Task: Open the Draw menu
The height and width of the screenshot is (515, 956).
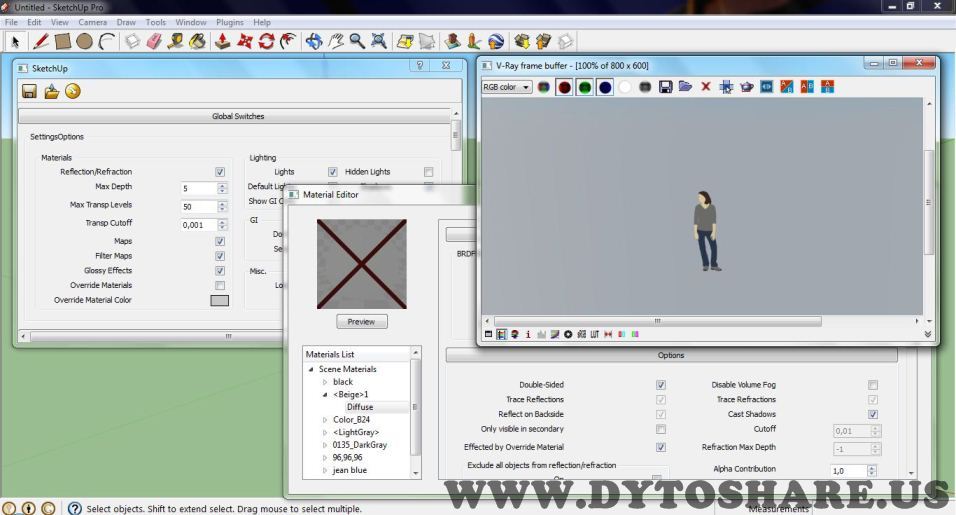Action: (126, 22)
